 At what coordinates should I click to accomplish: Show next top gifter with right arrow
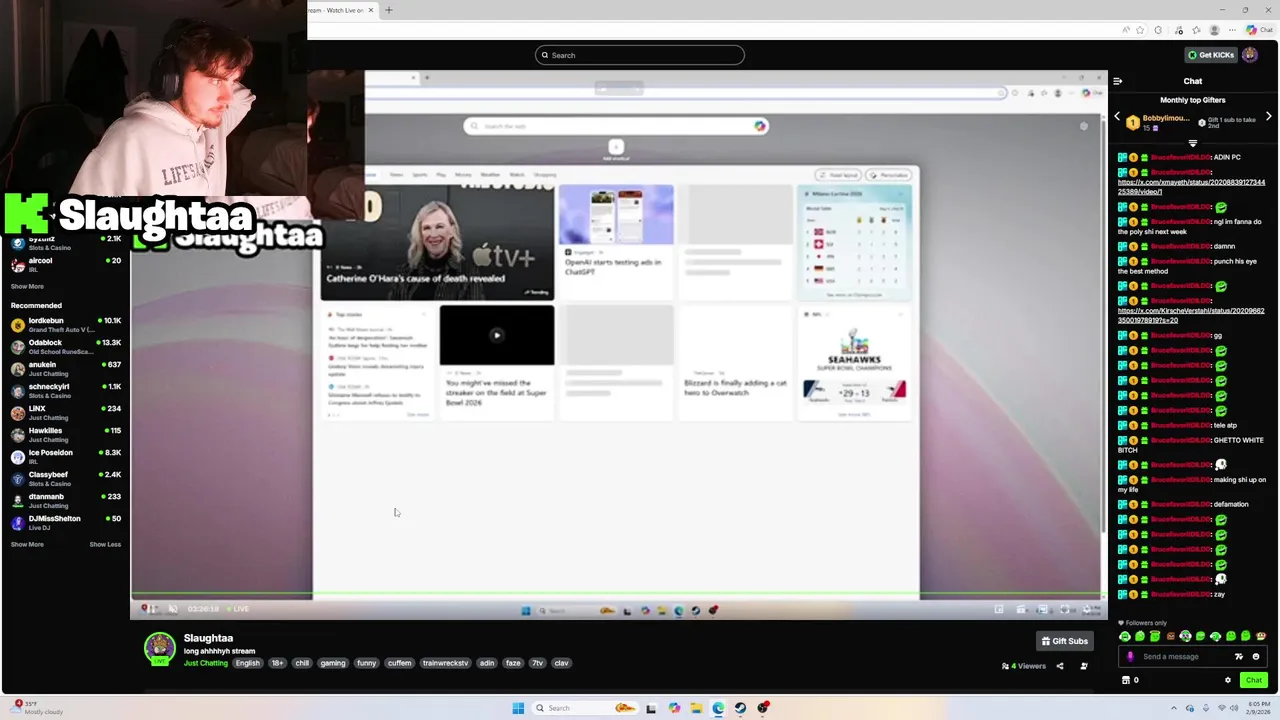click(1269, 117)
